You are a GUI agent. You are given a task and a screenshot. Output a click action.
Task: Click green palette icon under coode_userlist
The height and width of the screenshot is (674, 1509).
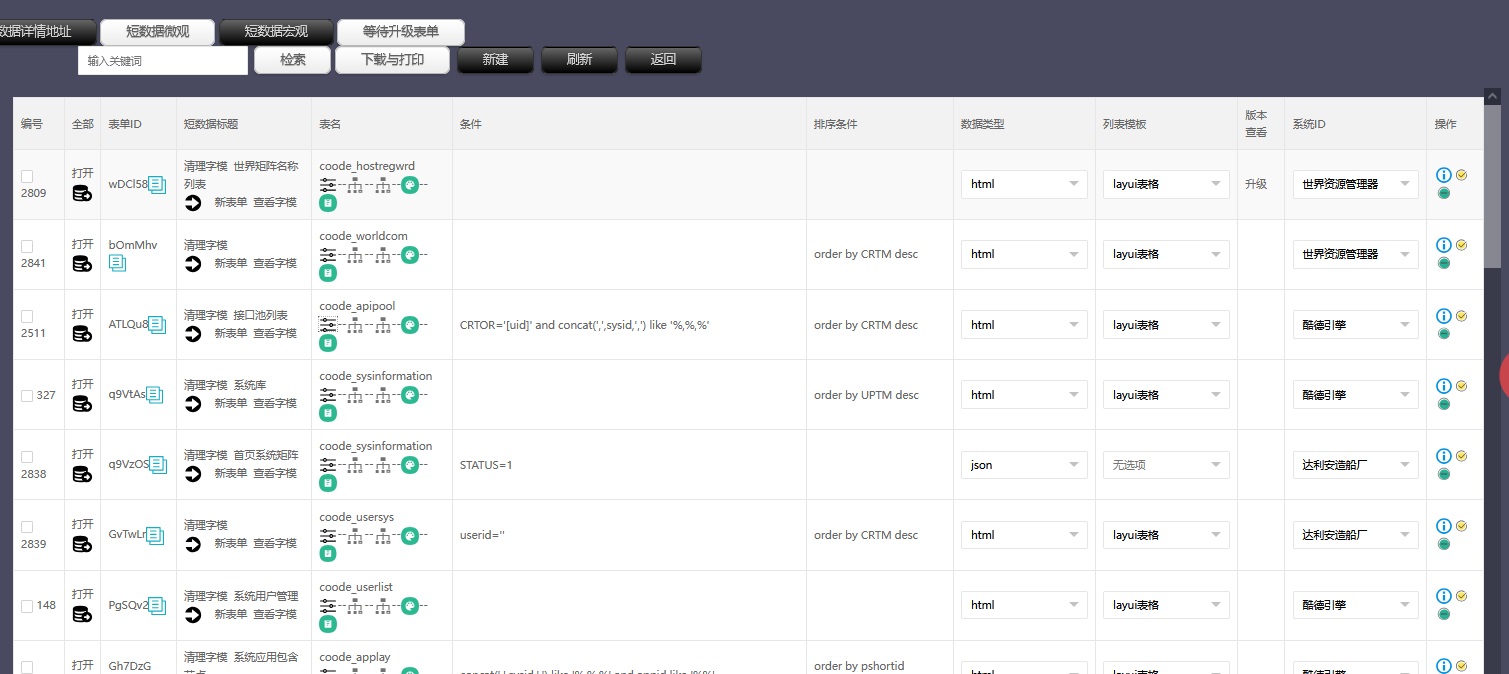[410, 605]
